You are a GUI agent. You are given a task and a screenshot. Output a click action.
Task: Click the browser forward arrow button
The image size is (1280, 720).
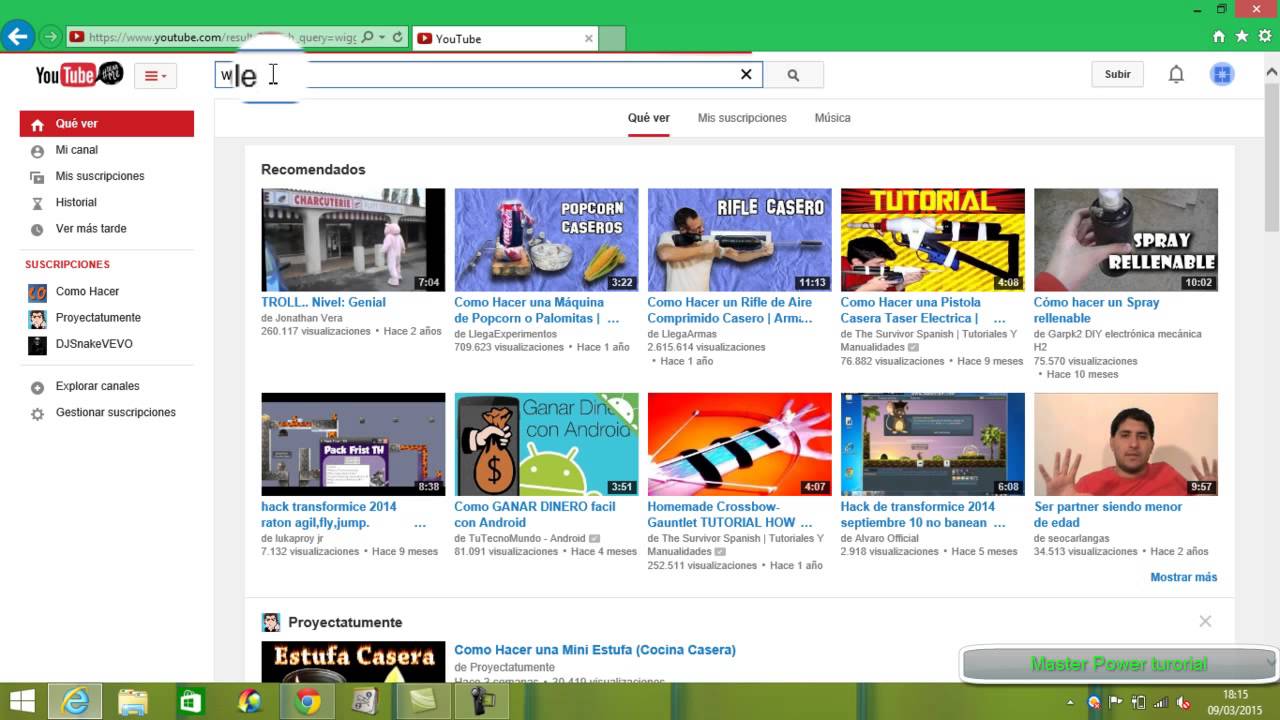[50, 37]
